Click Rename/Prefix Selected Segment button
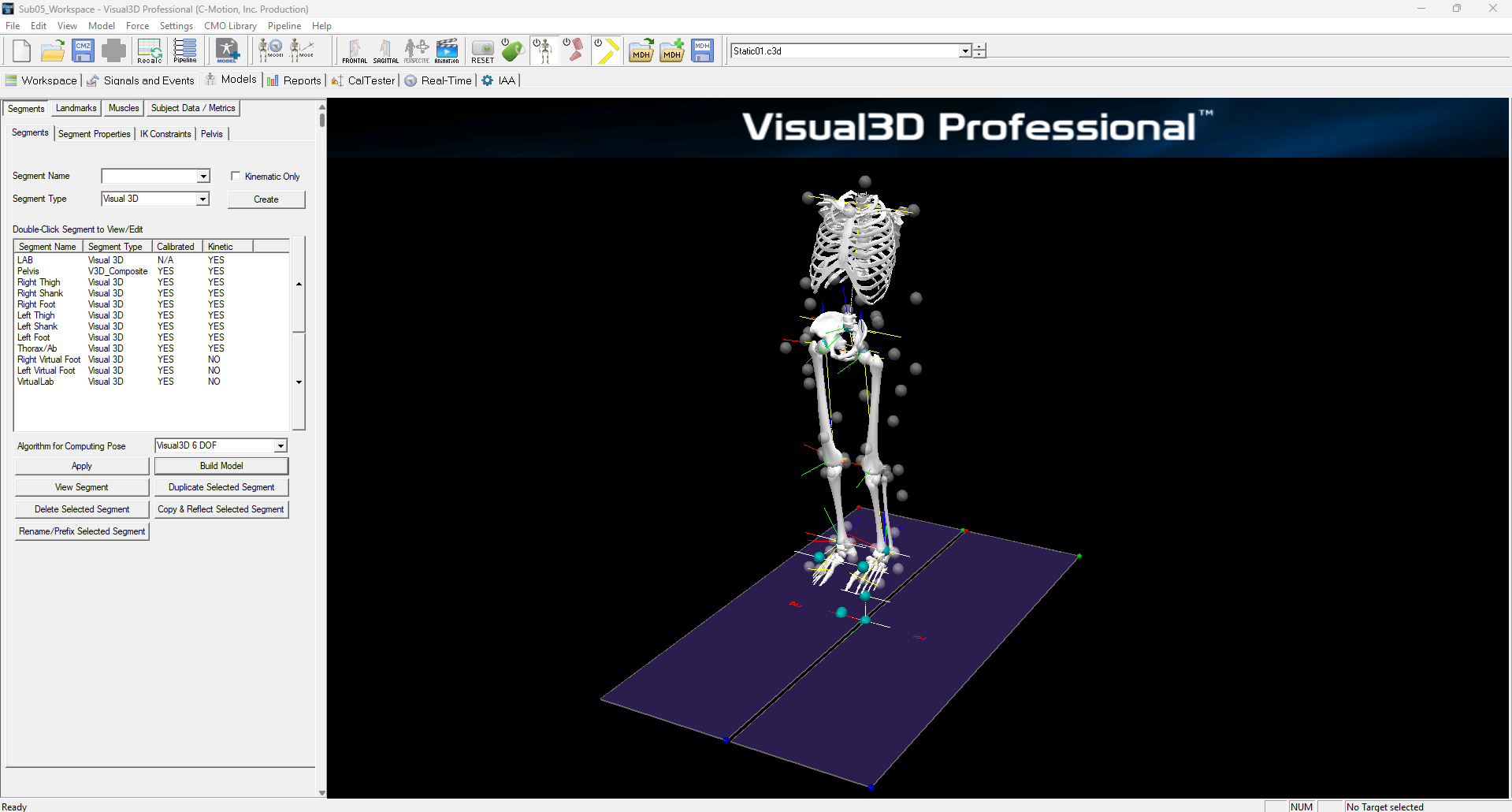This screenshot has width=1512, height=812. [x=82, y=531]
